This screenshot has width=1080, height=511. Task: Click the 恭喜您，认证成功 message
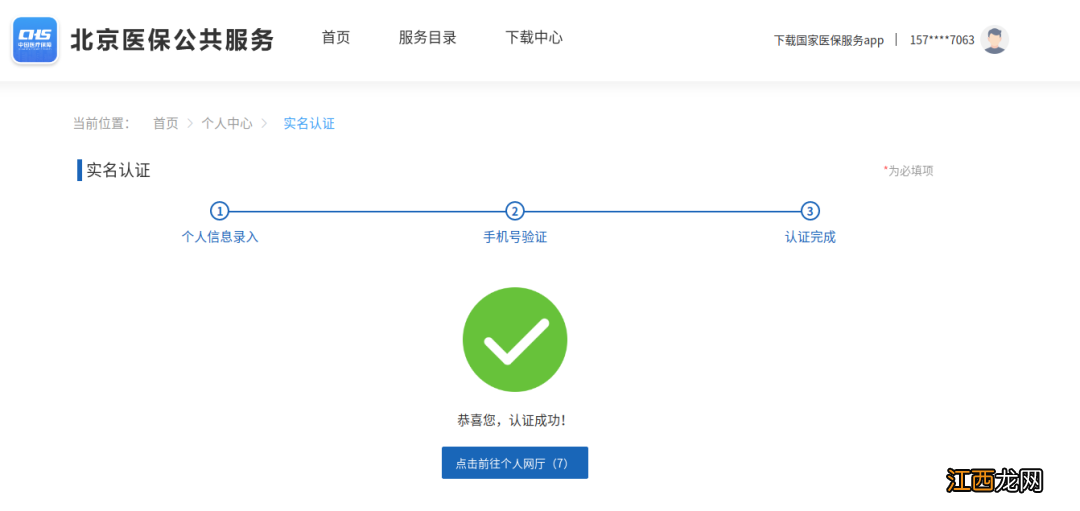point(512,420)
